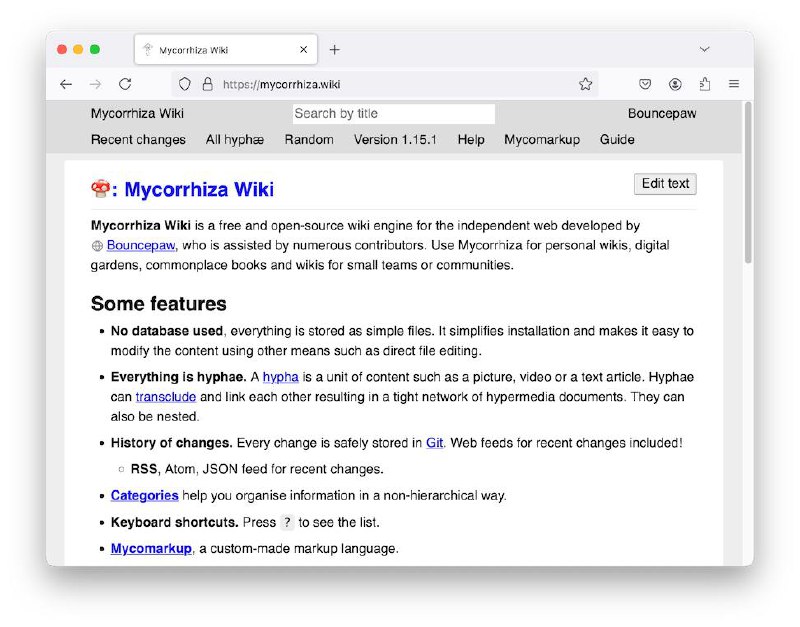Open Mycomarkup in navigation bar
The height and width of the screenshot is (627, 800).
click(542, 139)
